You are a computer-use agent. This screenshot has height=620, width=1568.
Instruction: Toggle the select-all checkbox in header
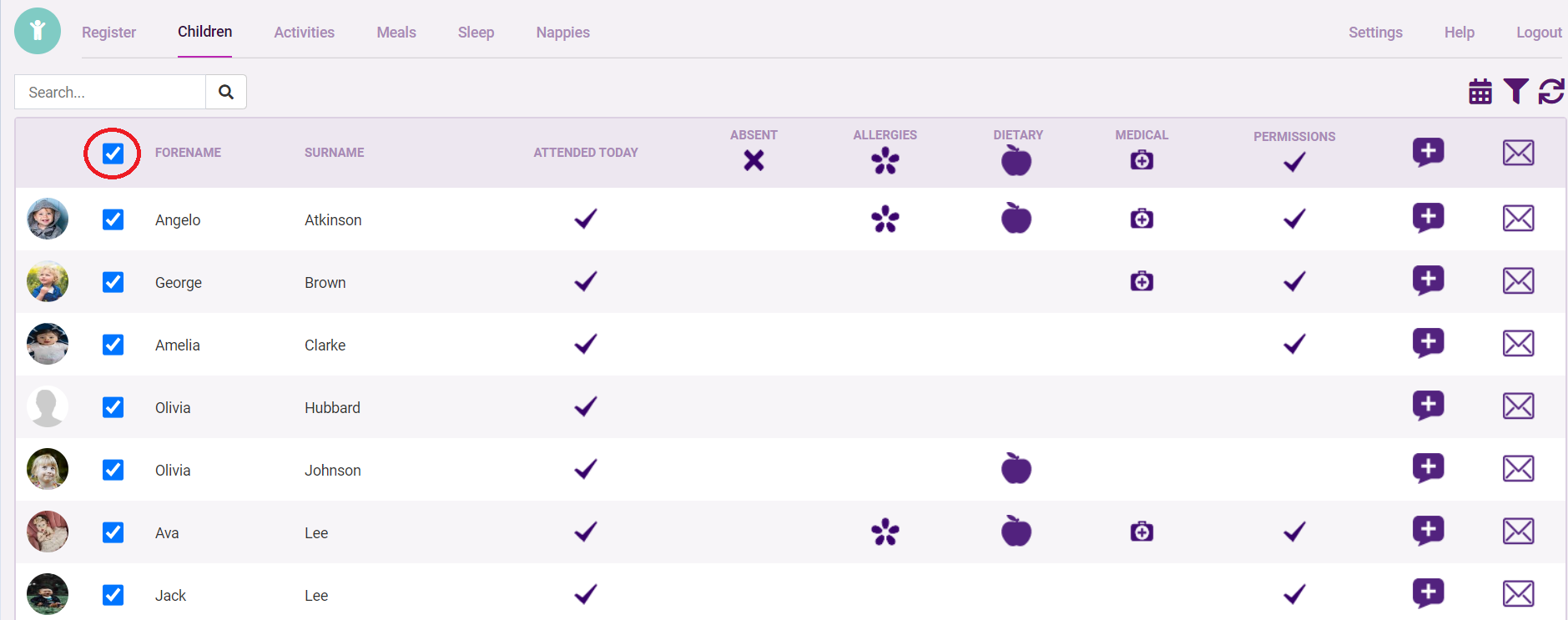(x=113, y=154)
